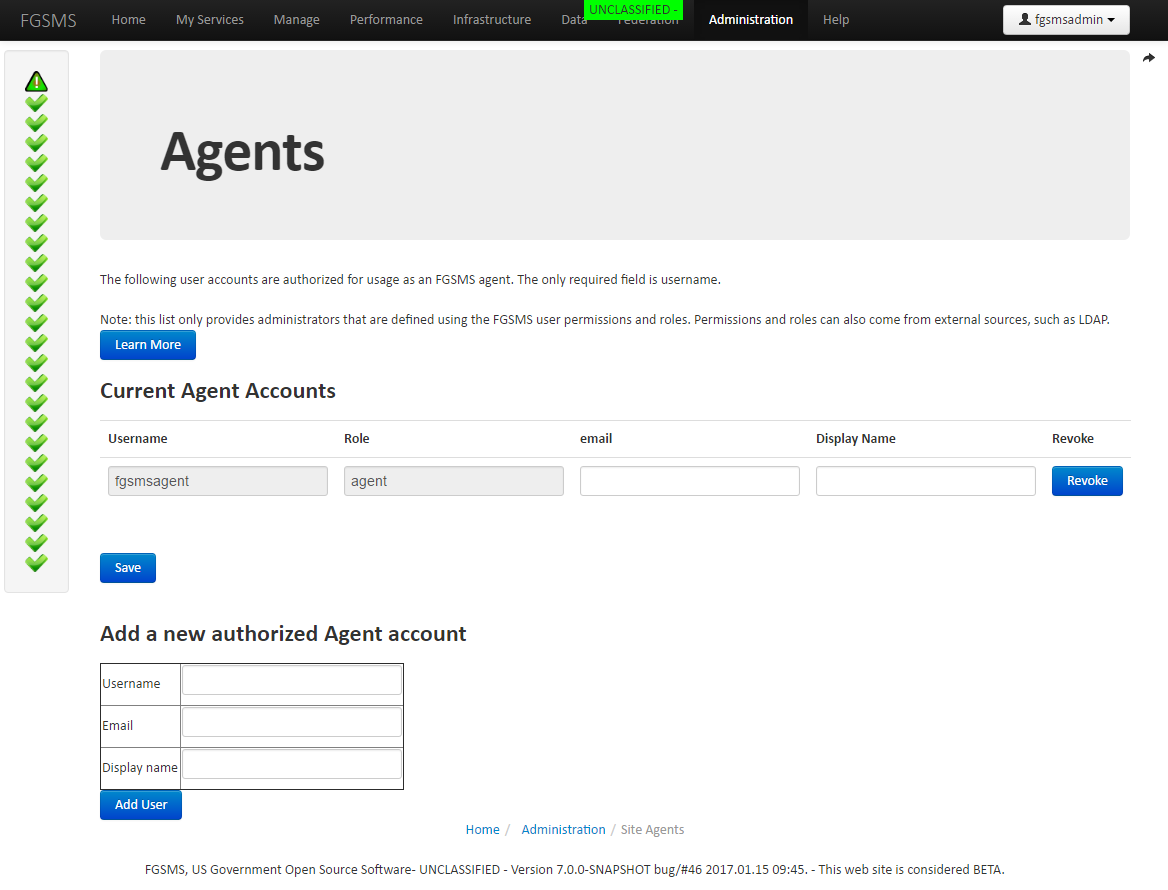This screenshot has height=890, width=1168.
Task: Click the new account Email input
Action: 292,722
